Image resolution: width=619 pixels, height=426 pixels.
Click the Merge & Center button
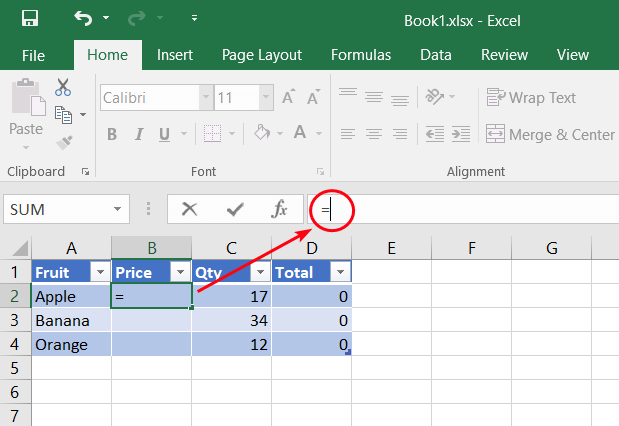pyautogui.click(x=550, y=134)
